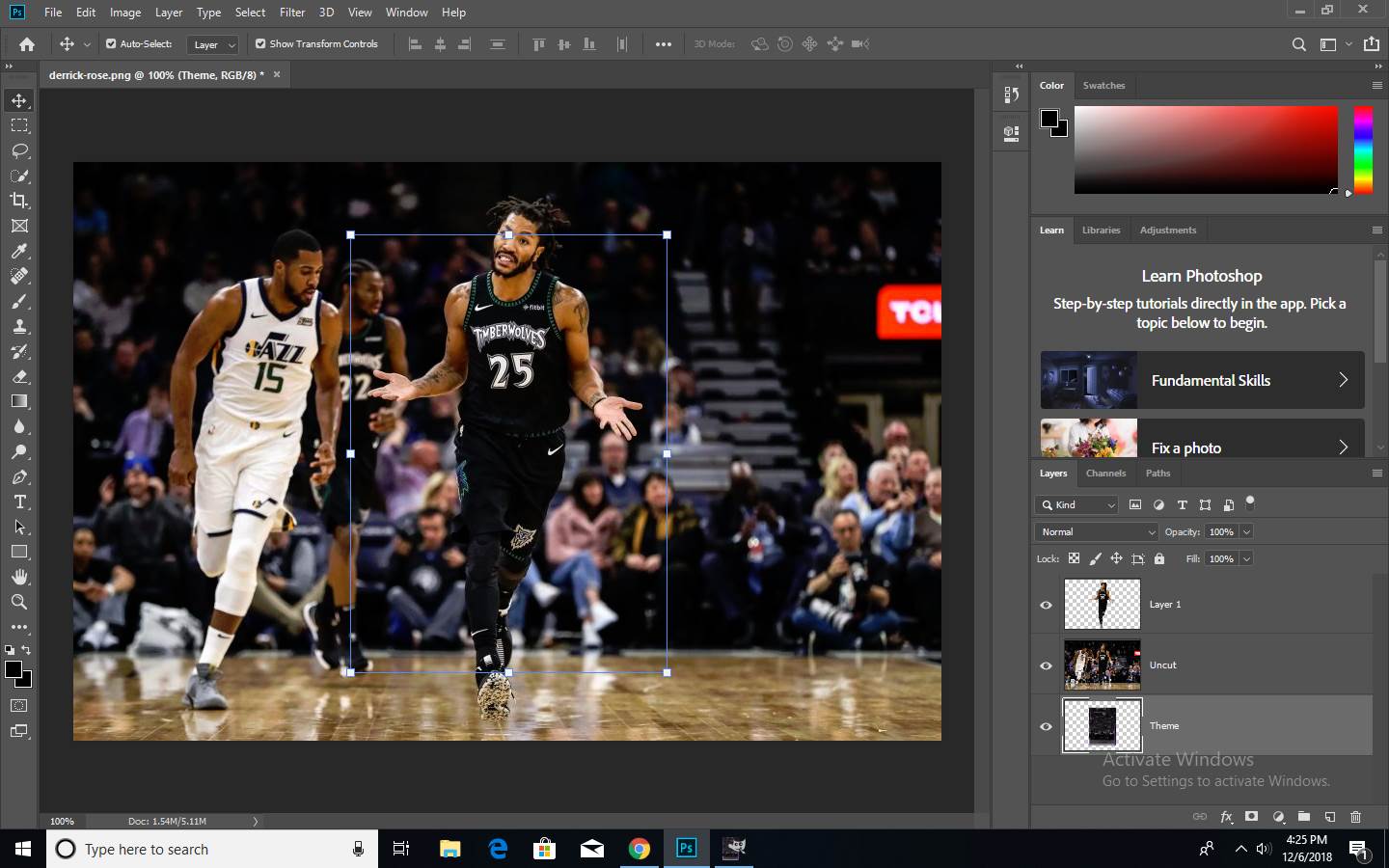This screenshot has width=1389, height=868.
Task: Select the Path Selection tool
Action: tap(19, 527)
